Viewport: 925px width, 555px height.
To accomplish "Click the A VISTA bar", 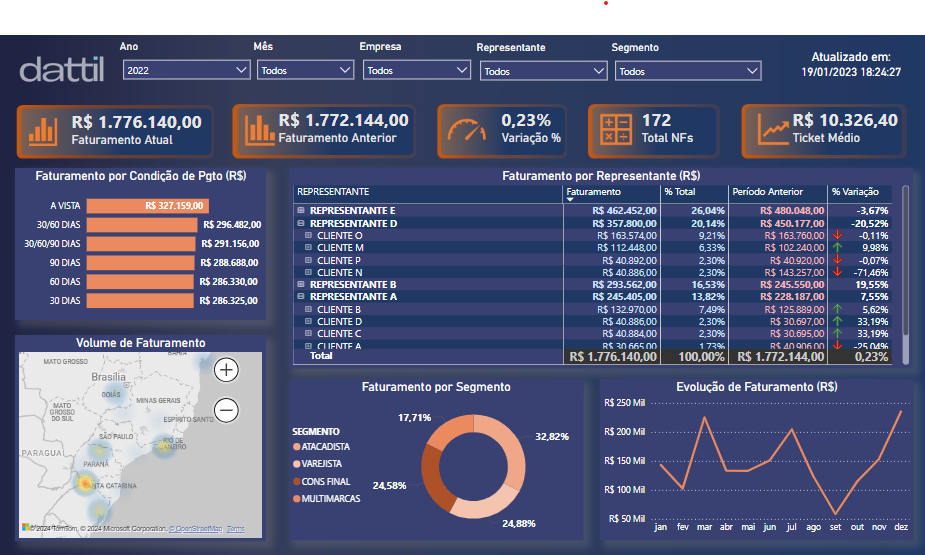I will pyautogui.click(x=147, y=206).
